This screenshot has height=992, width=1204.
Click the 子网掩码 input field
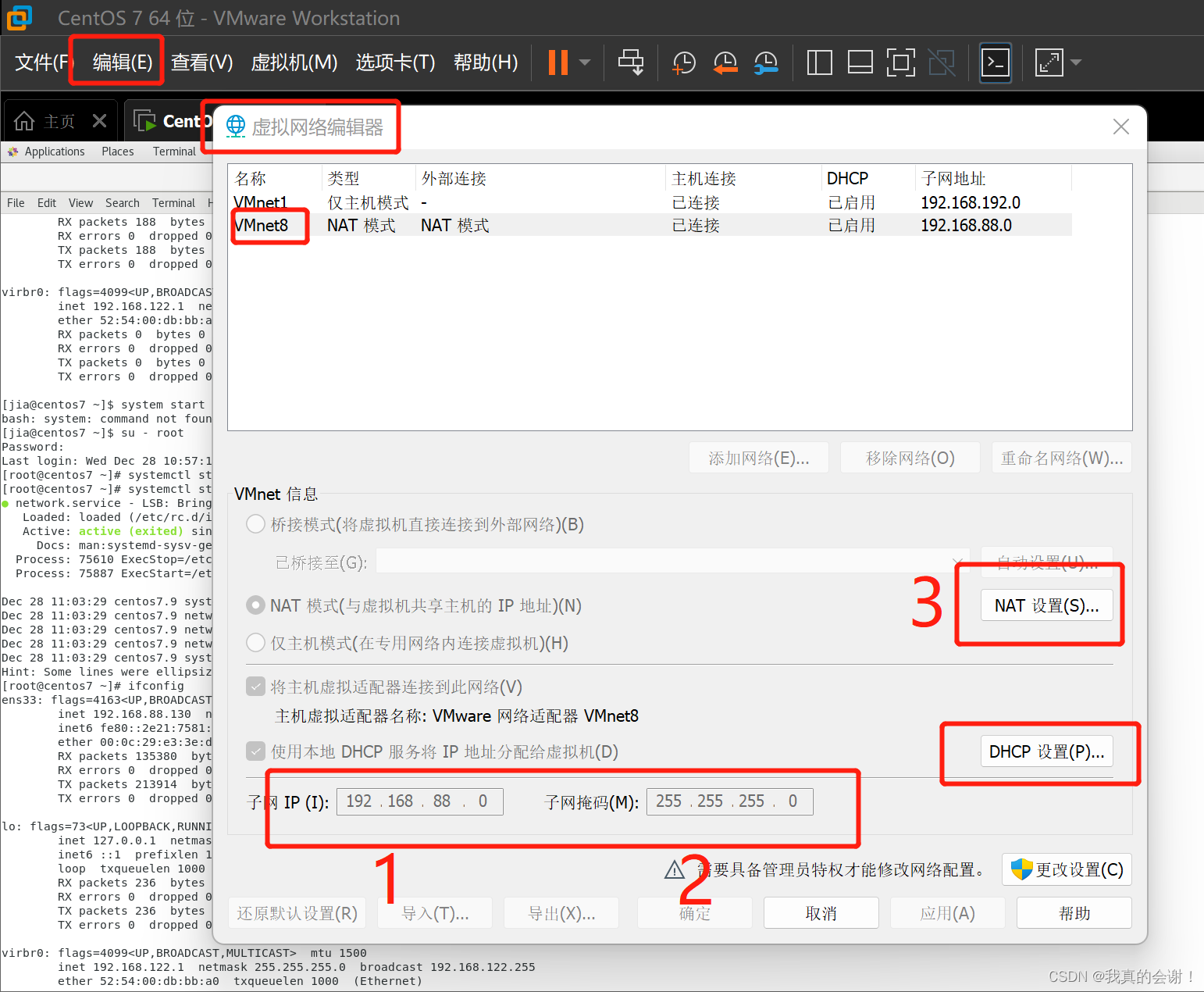tap(730, 801)
